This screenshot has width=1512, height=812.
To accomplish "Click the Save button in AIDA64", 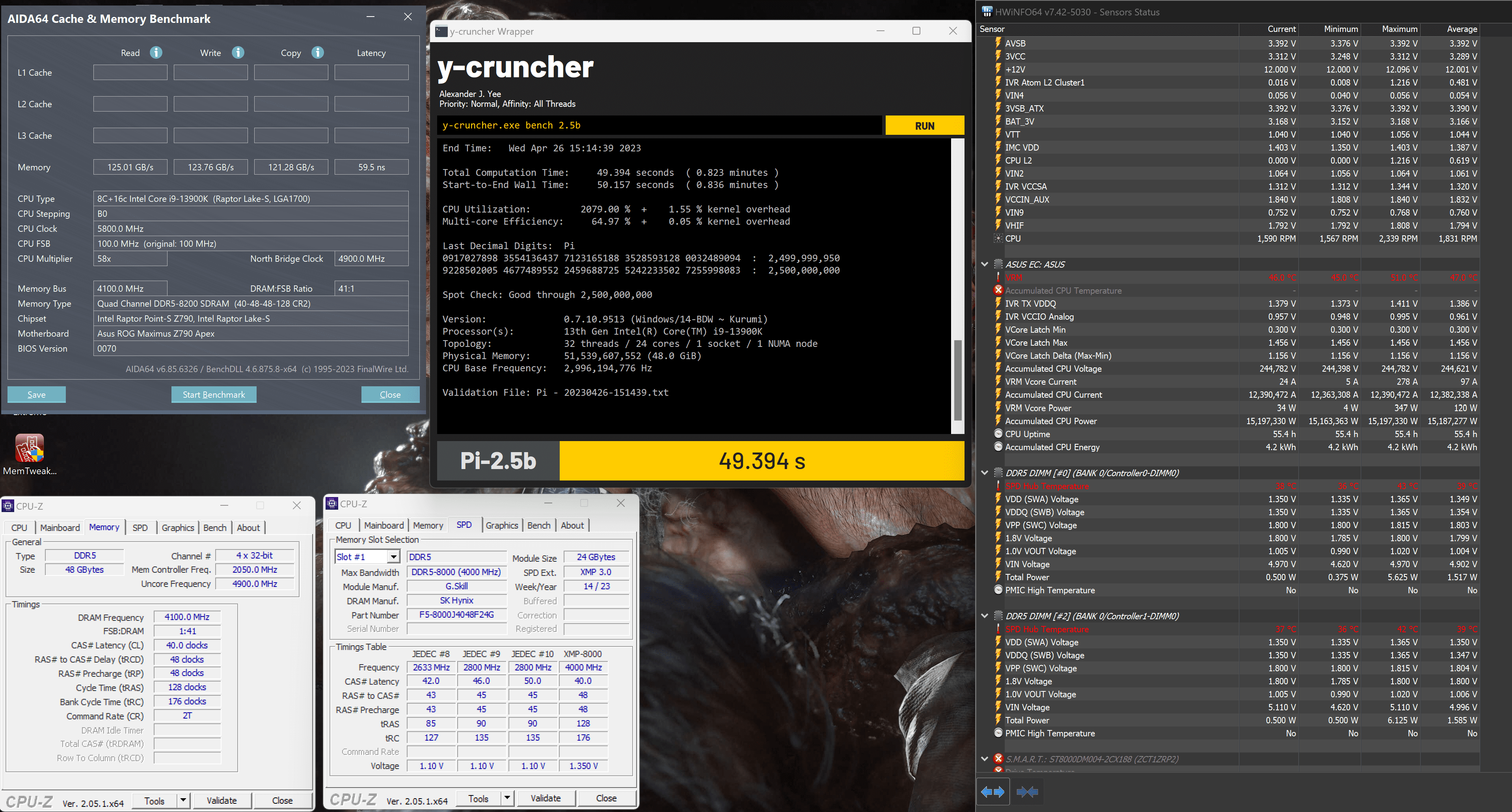I will pyautogui.click(x=36, y=394).
